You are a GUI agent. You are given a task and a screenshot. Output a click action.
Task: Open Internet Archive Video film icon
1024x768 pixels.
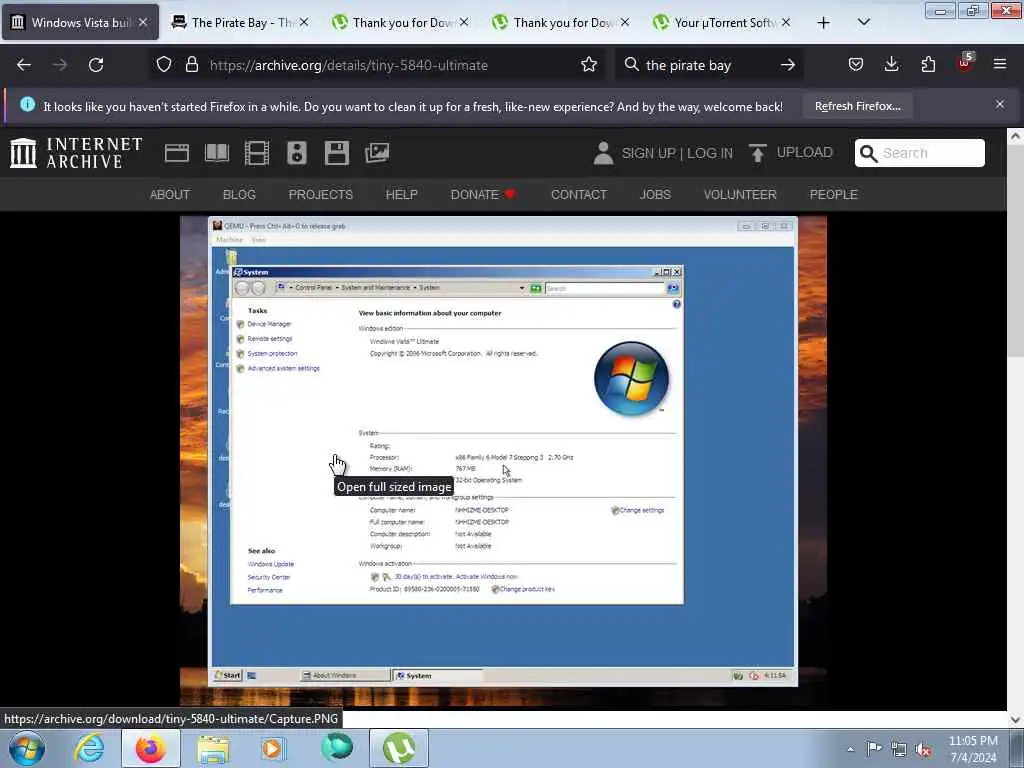tap(257, 153)
